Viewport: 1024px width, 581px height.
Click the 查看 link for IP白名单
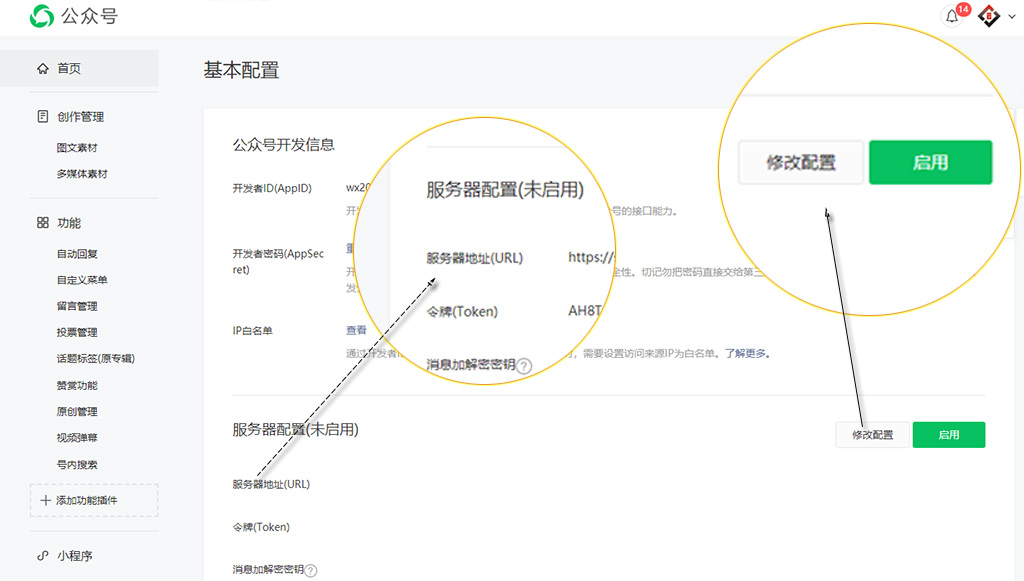356,330
